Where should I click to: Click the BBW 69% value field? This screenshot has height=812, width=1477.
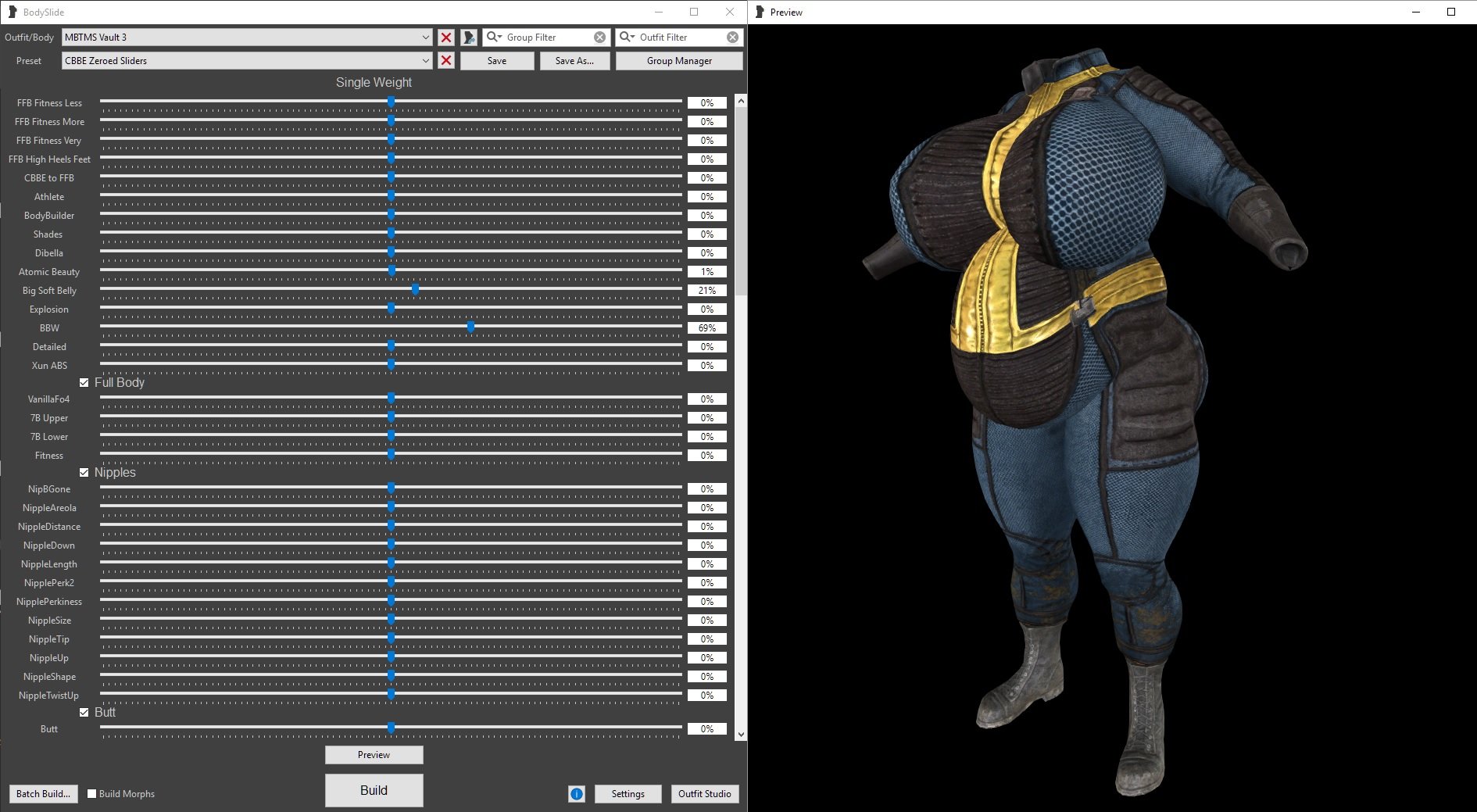tap(707, 328)
